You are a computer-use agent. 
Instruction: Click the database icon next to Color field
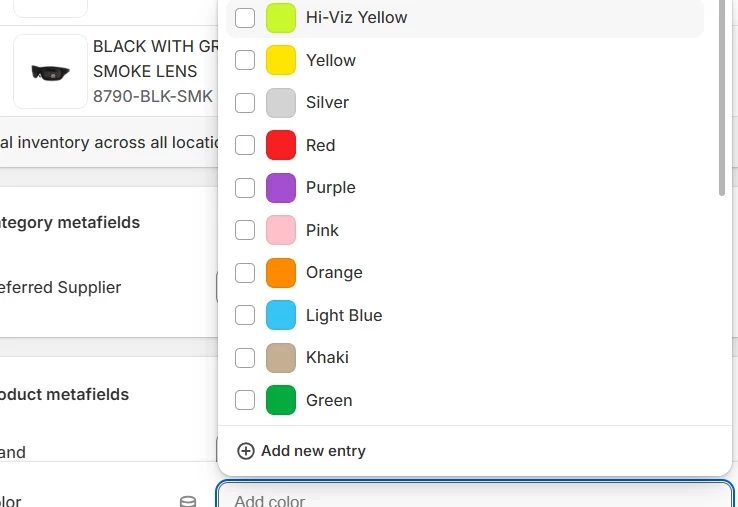(x=188, y=501)
